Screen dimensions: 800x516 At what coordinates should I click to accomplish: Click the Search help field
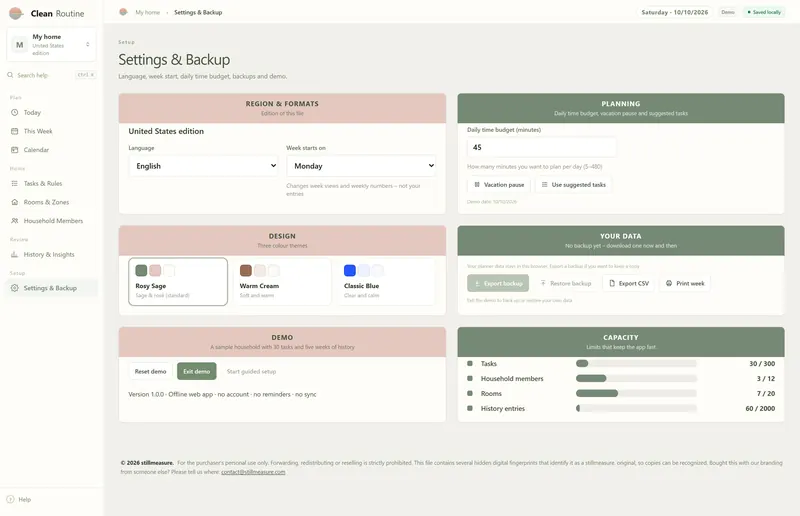(51, 75)
